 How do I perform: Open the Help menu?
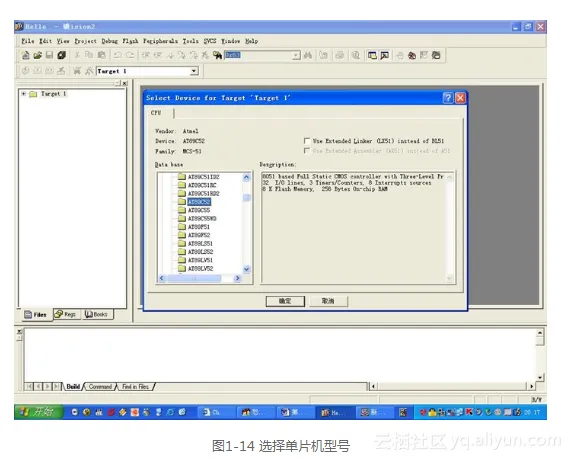click(x=252, y=41)
